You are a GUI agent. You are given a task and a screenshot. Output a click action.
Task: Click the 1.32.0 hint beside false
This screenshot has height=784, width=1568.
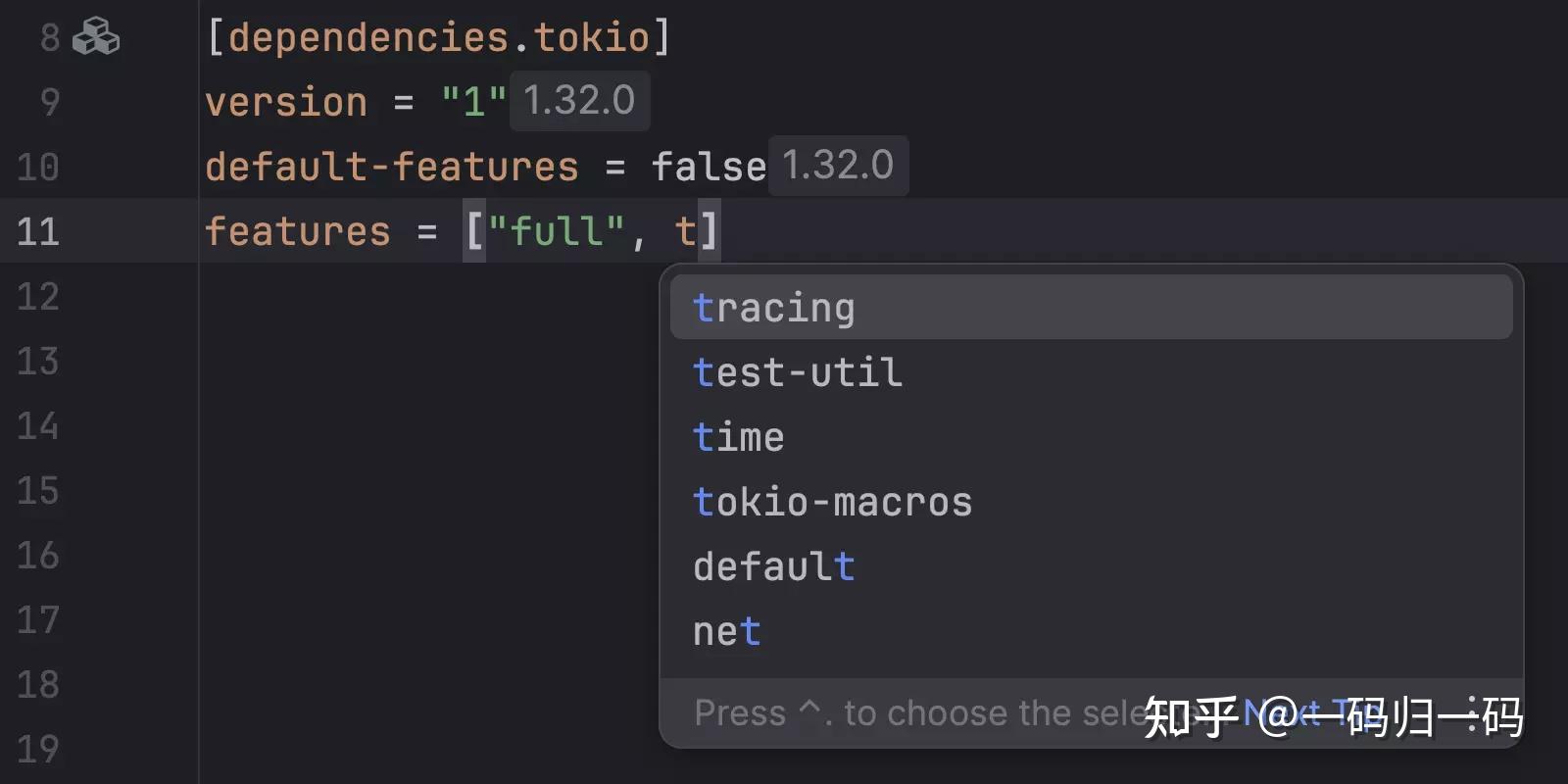[838, 166]
